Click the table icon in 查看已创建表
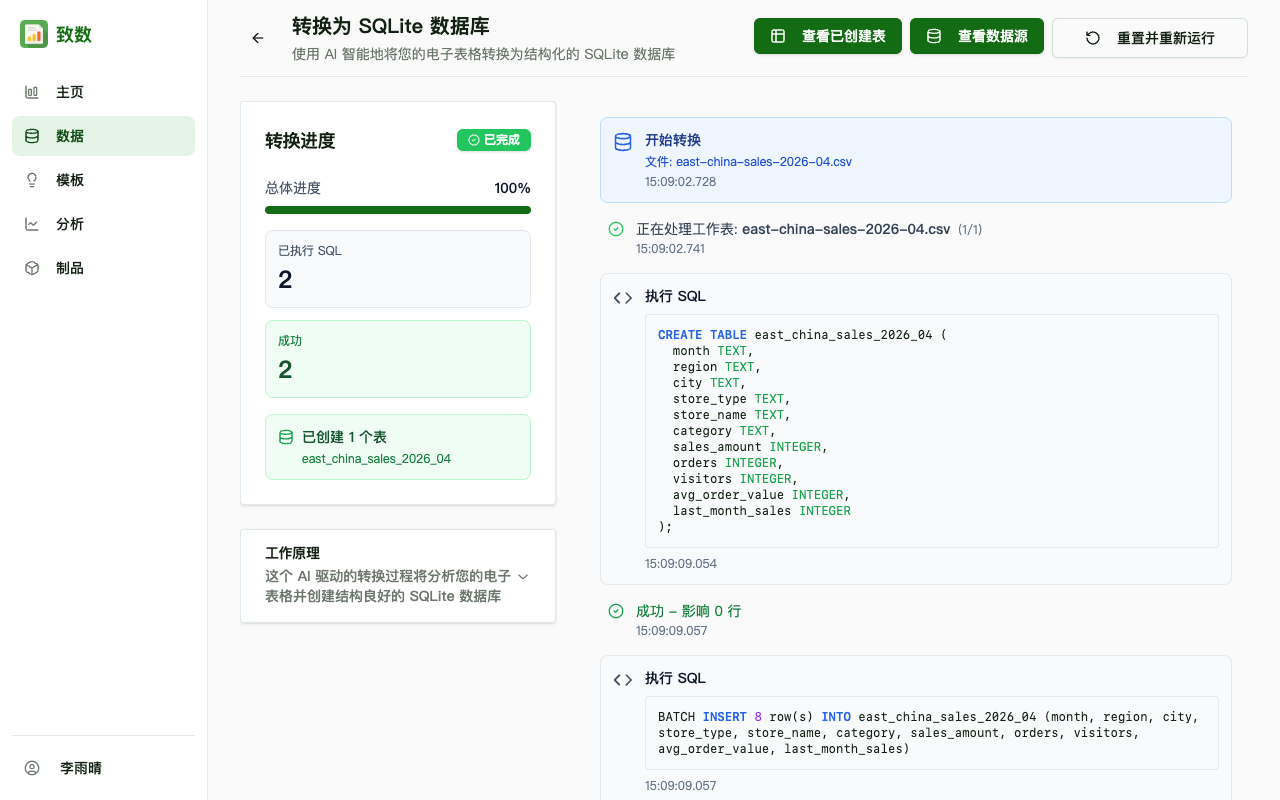The height and width of the screenshot is (800, 1280). click(778, 36)
